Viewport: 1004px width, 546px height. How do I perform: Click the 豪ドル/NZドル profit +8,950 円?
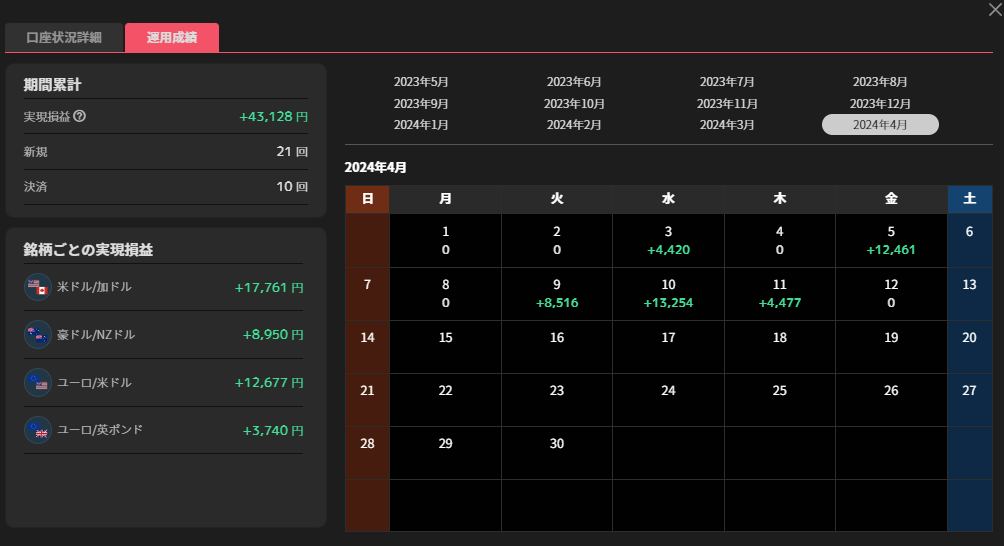(x=273, y=335)
